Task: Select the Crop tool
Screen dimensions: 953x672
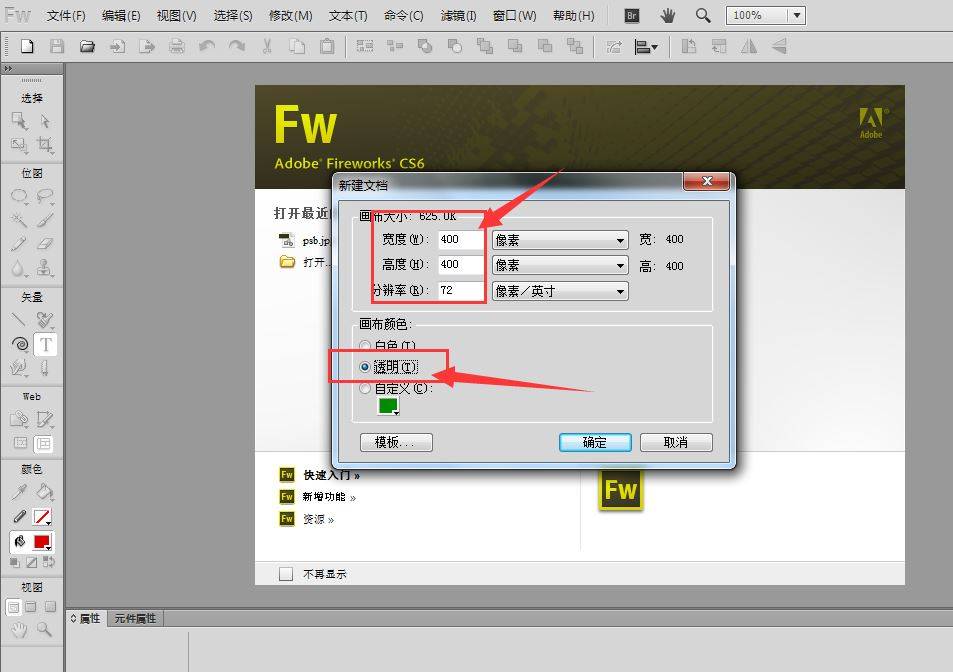Action: click(45, 146)
